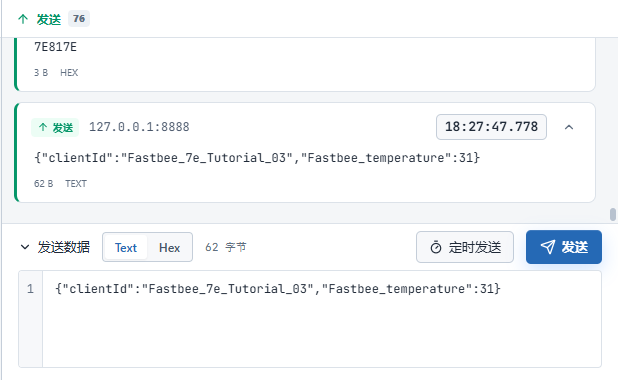The width and height of the screenshot is (618, 380).
Task: Click into the send data editor field
Action: pos(322,319)
